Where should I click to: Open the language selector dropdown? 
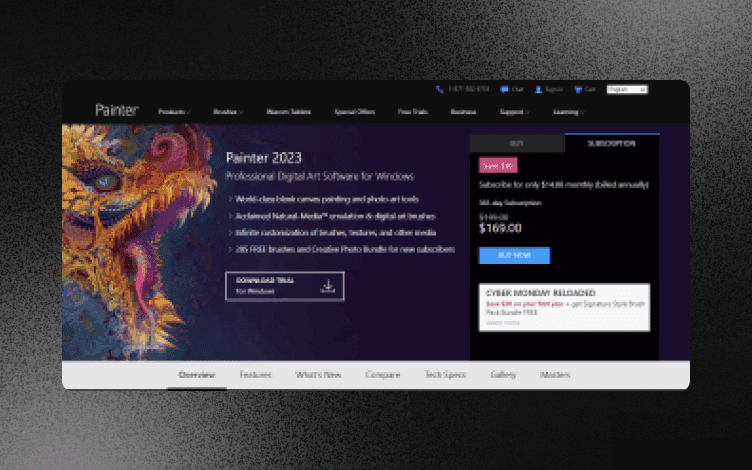pyautogui.click(x=627, y=90)
